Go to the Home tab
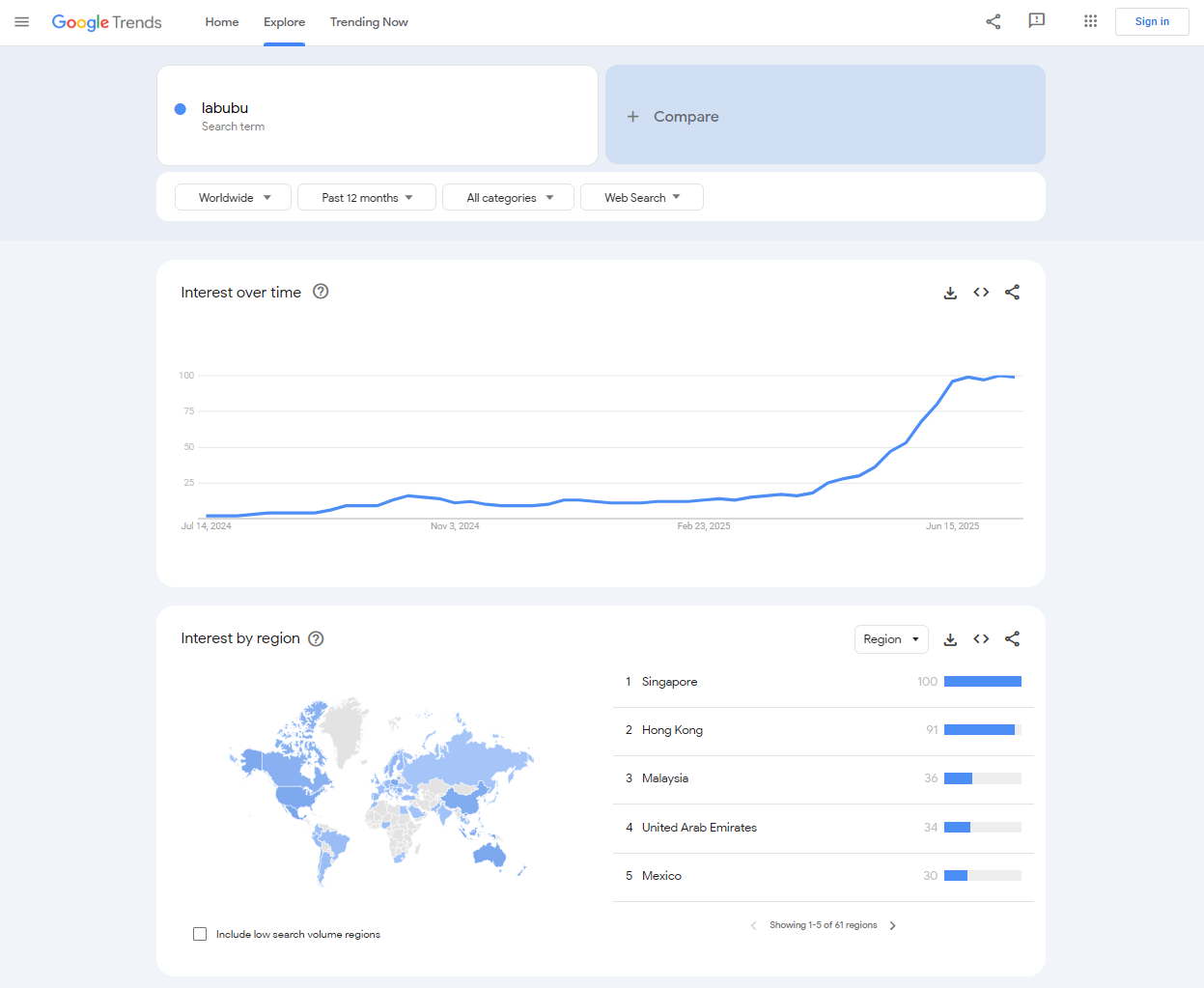 pos(222,22)
